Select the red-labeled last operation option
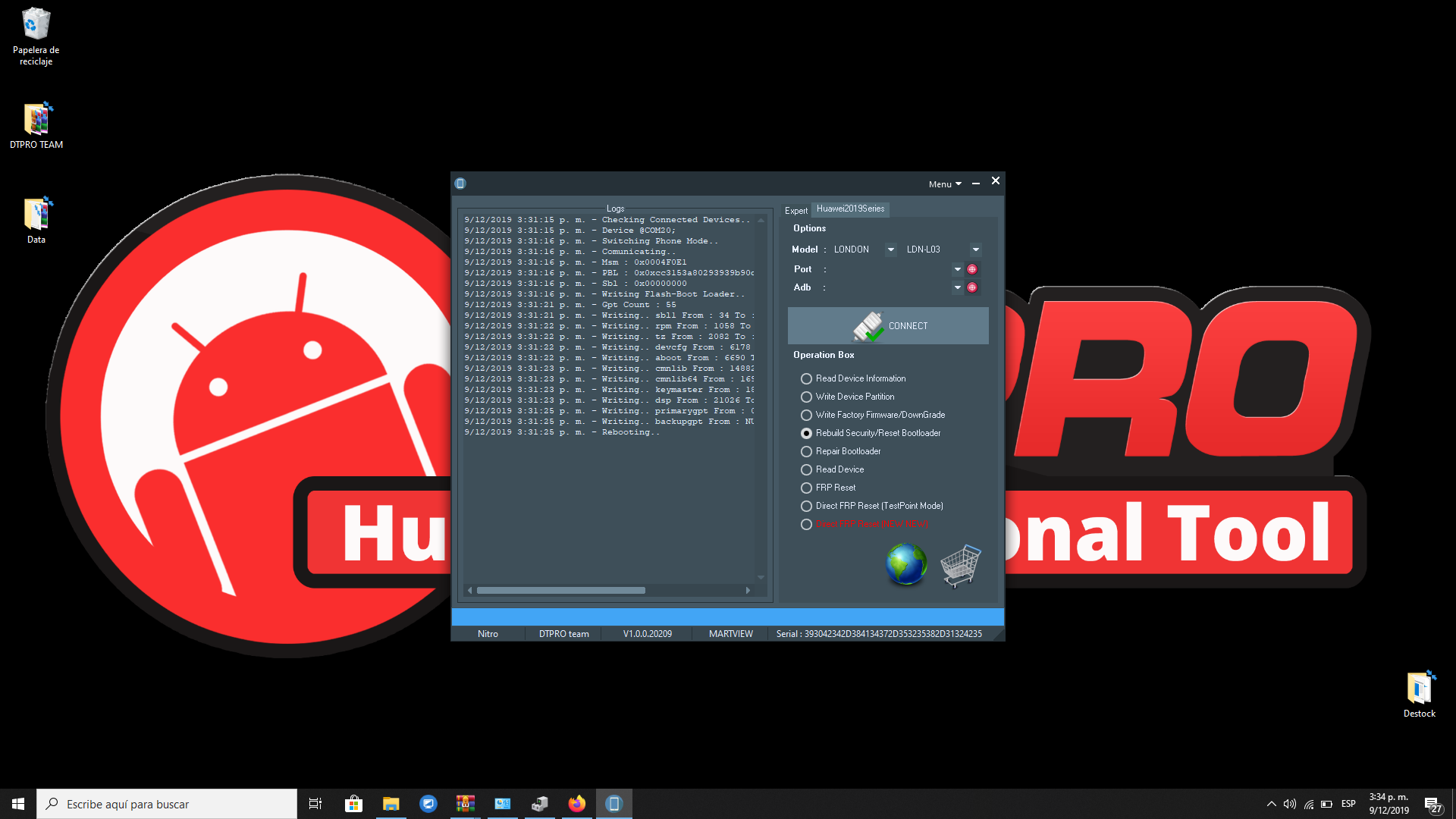This screenshot has height=819, width=1456. tap(864, 524)
